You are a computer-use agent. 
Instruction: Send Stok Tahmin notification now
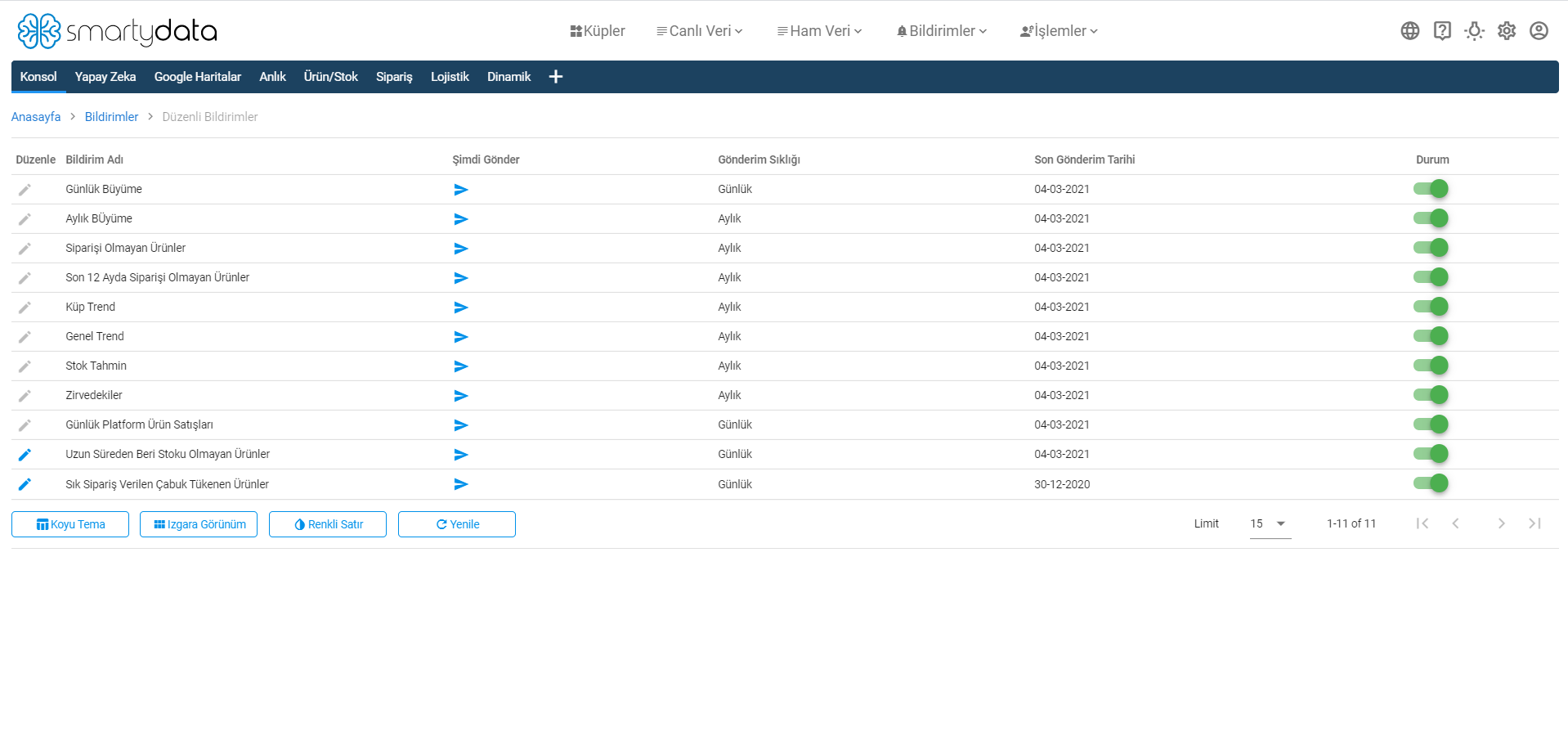[x=461, y=366]
